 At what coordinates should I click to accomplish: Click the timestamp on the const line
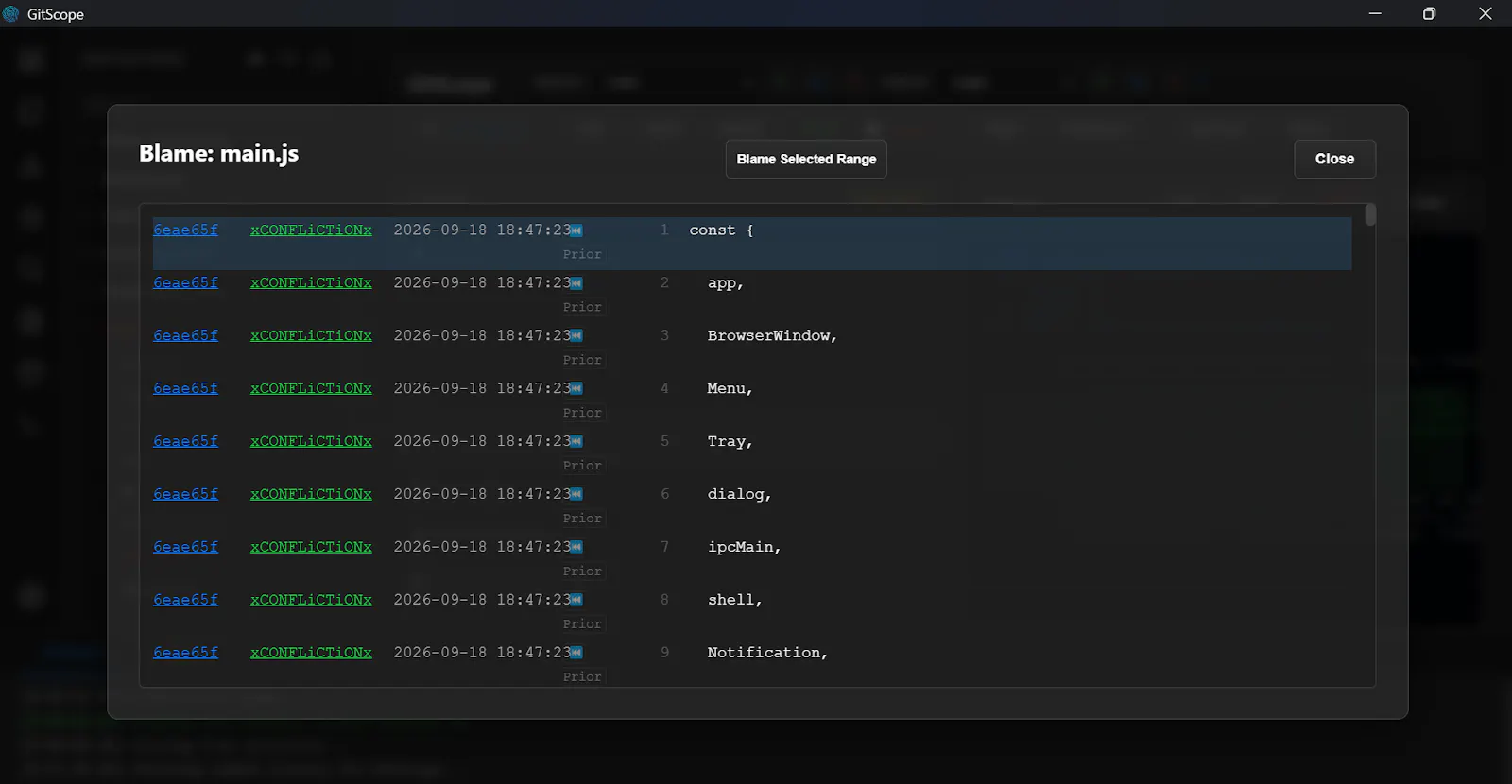pyautogui.click(x=482, y=230)
